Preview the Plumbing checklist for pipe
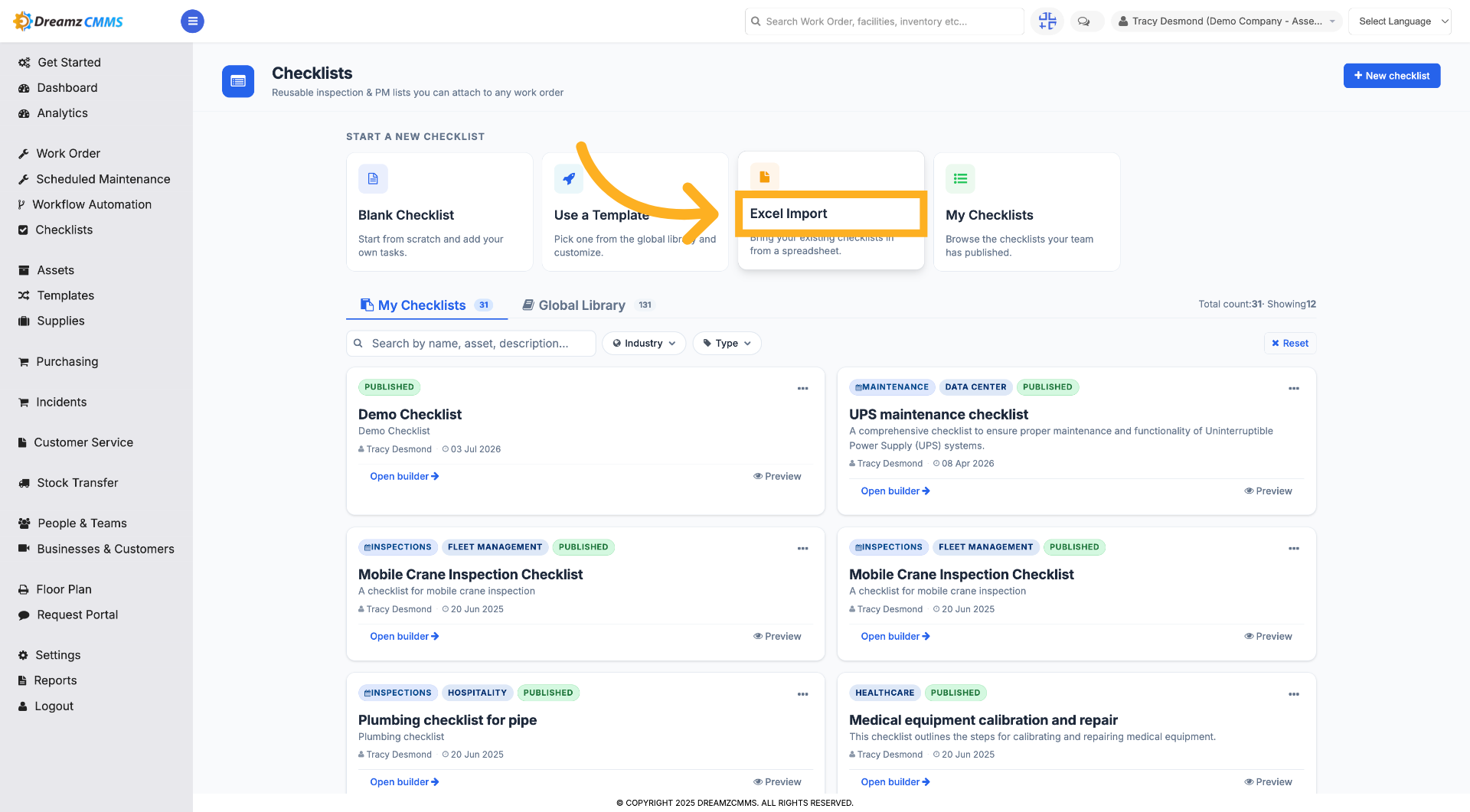The image size is (1470, 812). click(x=777, y=782)
